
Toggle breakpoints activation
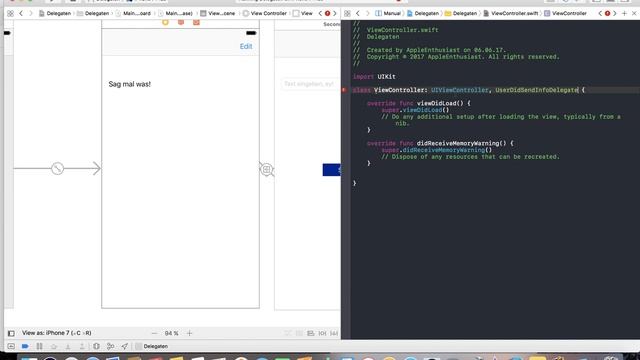tap(25, 346)
